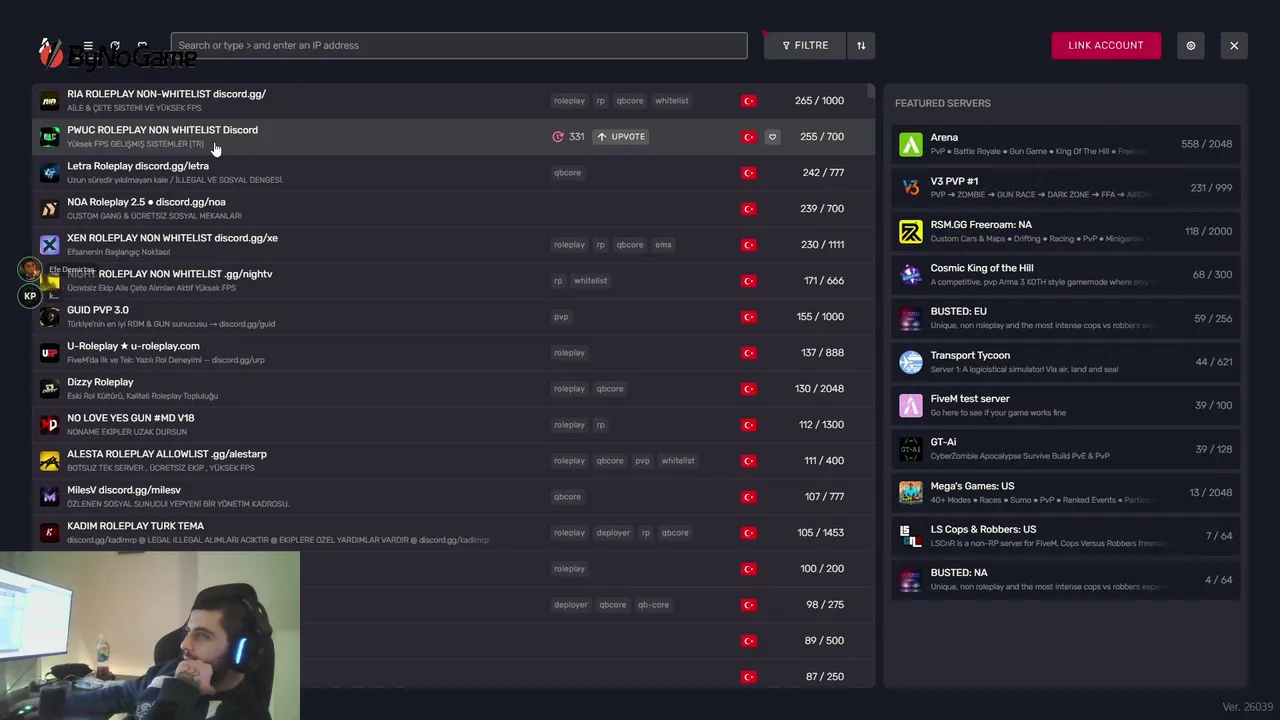This screenshot has width=1280, height=720.
Task: Open MilesV discord.gg/milesv entry
Action: pos(453,497)
